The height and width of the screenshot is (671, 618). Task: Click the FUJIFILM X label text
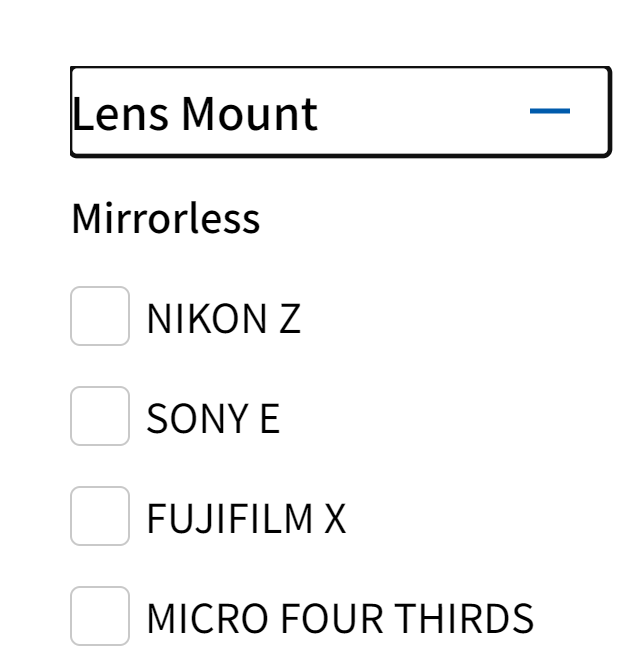246,519
